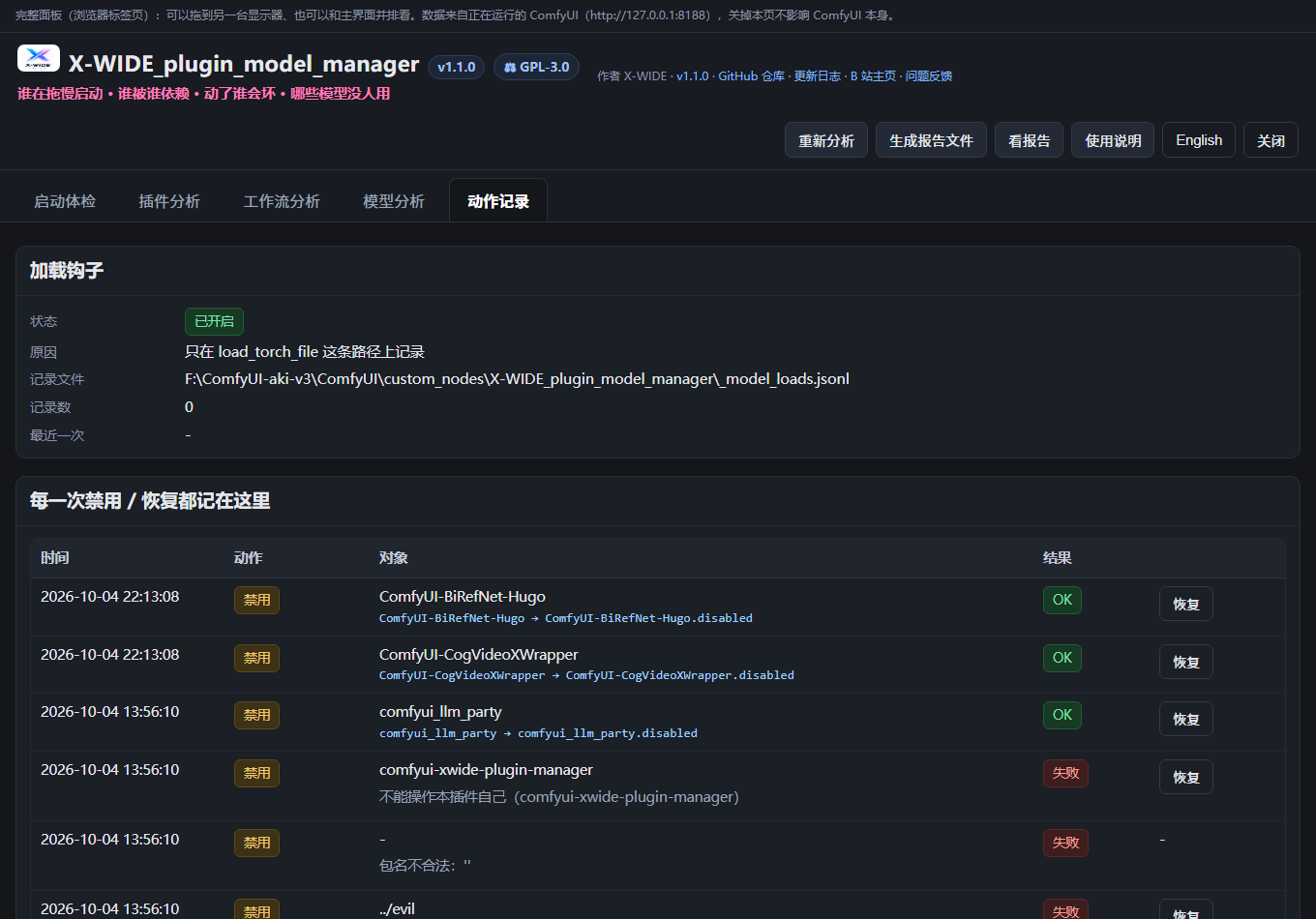Image resolution: width=1316 pixels, height=919 pixels.
Task: Switch language with the English button
Action: point(1199,140)
